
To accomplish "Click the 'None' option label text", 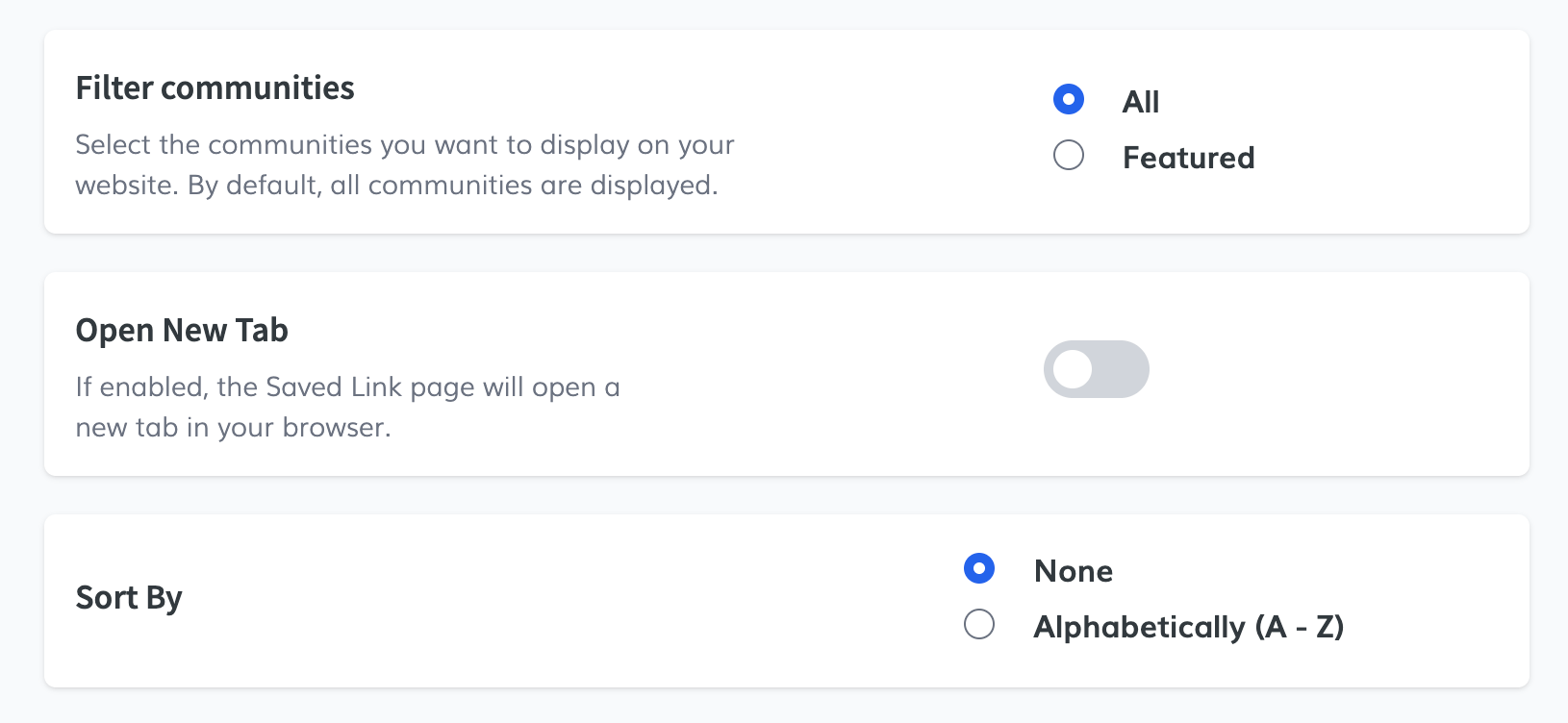I will pyautogui.click(x=1074, y=571).
